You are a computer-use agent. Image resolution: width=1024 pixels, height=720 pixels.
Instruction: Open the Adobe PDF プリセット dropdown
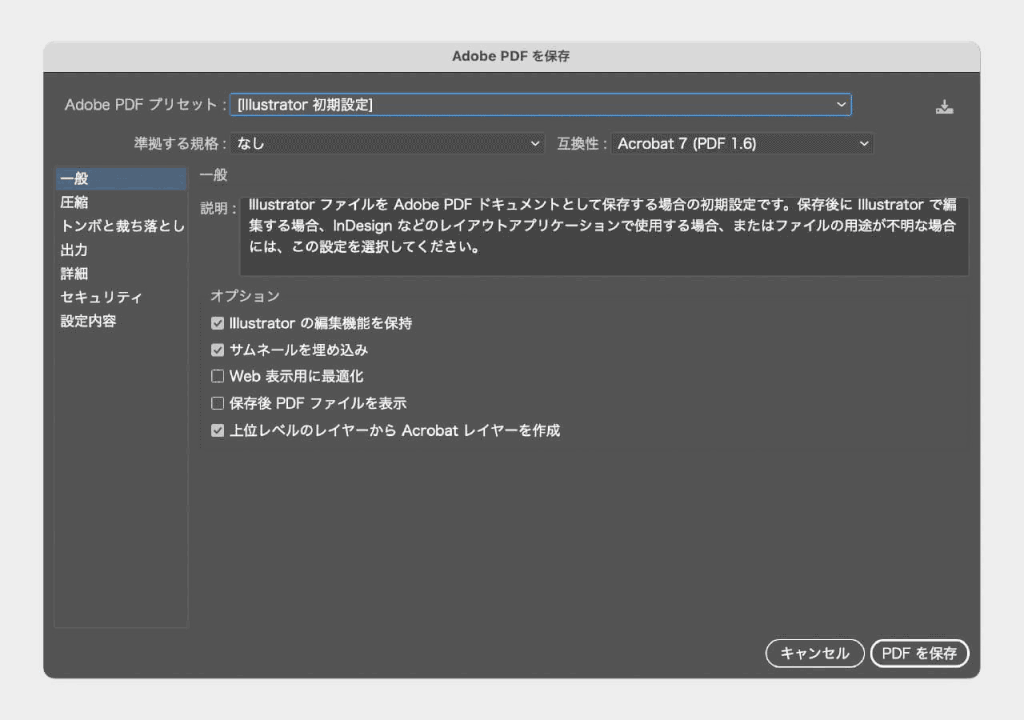(540, 105)
